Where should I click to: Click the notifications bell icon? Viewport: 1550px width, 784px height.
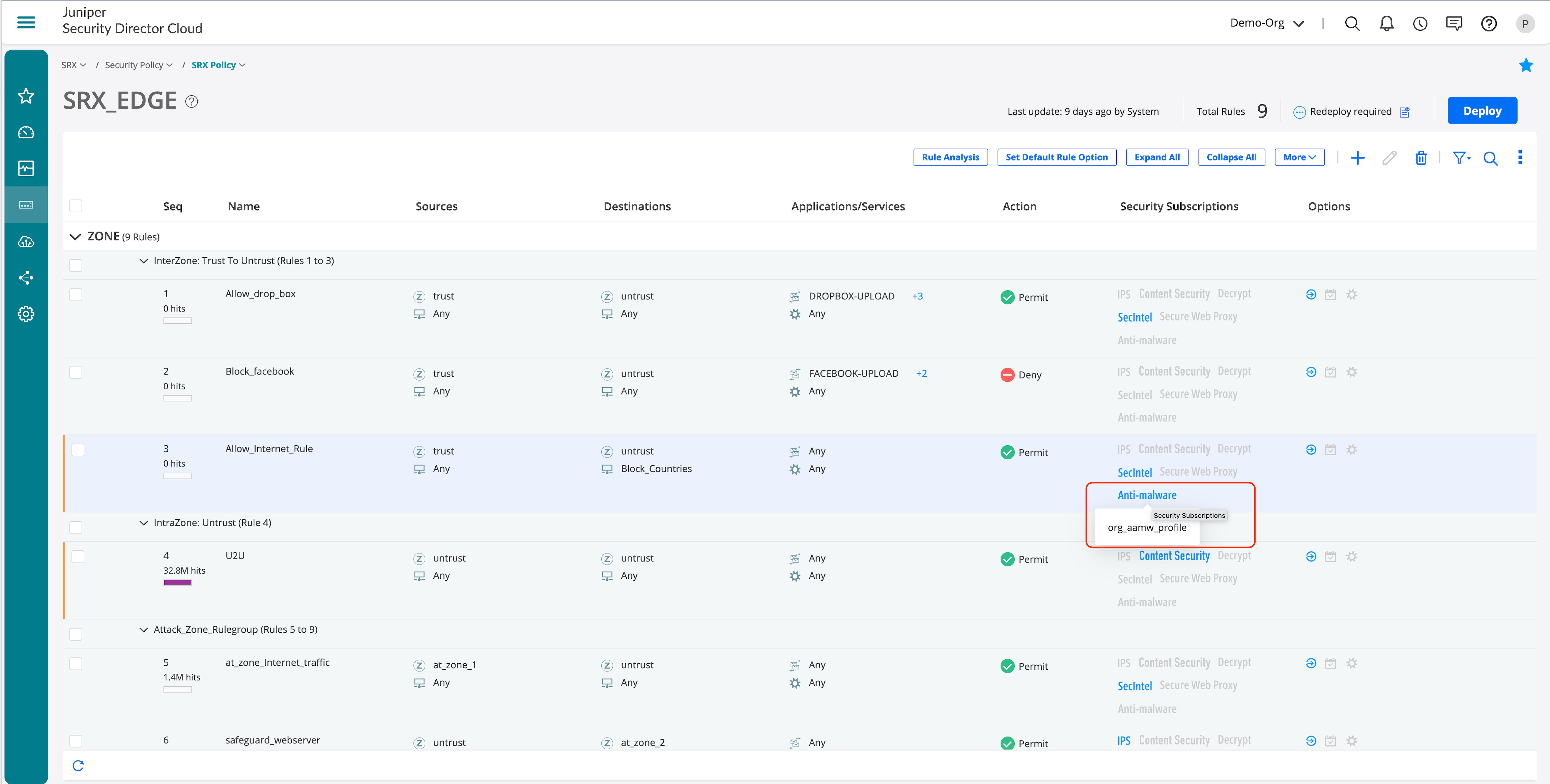(1386, 24)
